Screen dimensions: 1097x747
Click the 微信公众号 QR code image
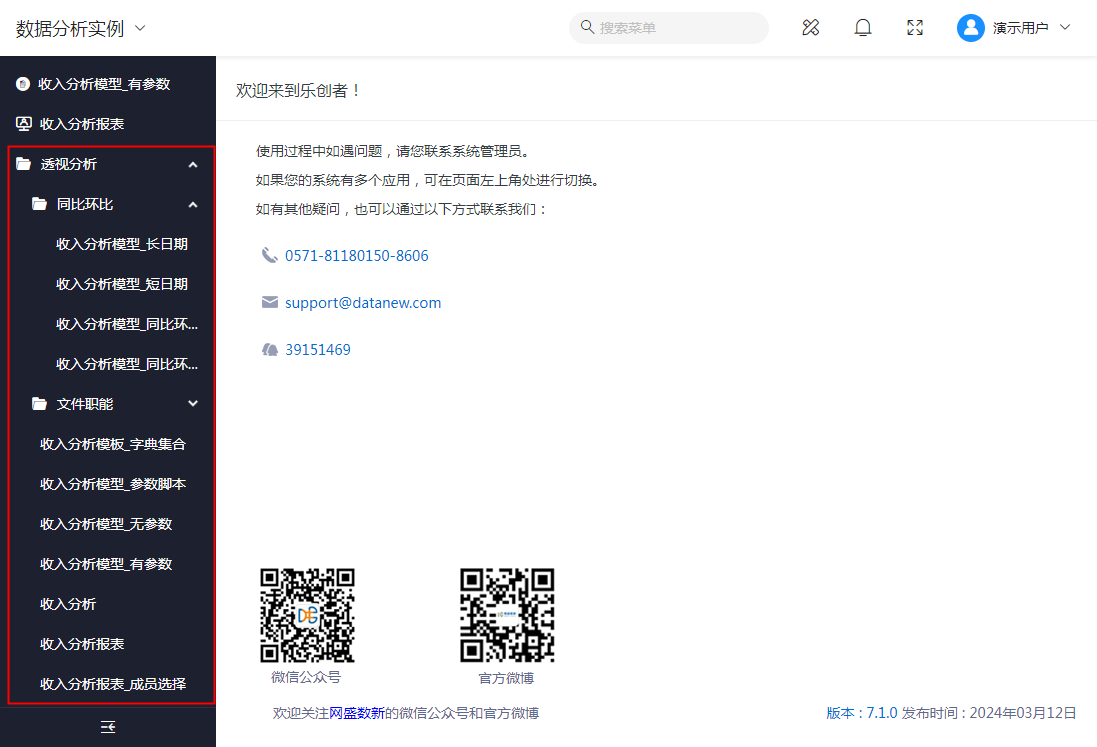point(307,615)
